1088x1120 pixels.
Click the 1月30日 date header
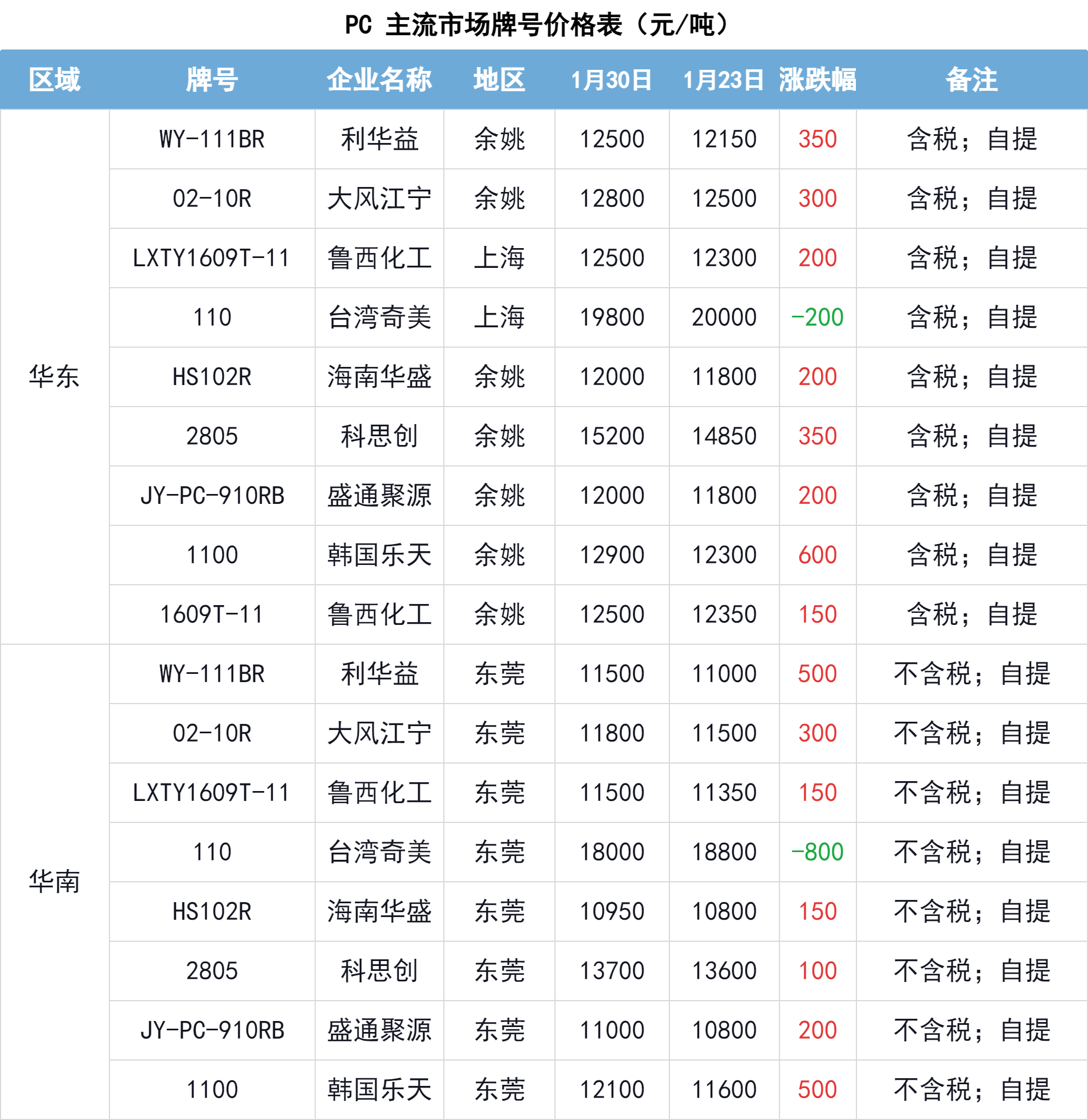click(x=612, y=79)
